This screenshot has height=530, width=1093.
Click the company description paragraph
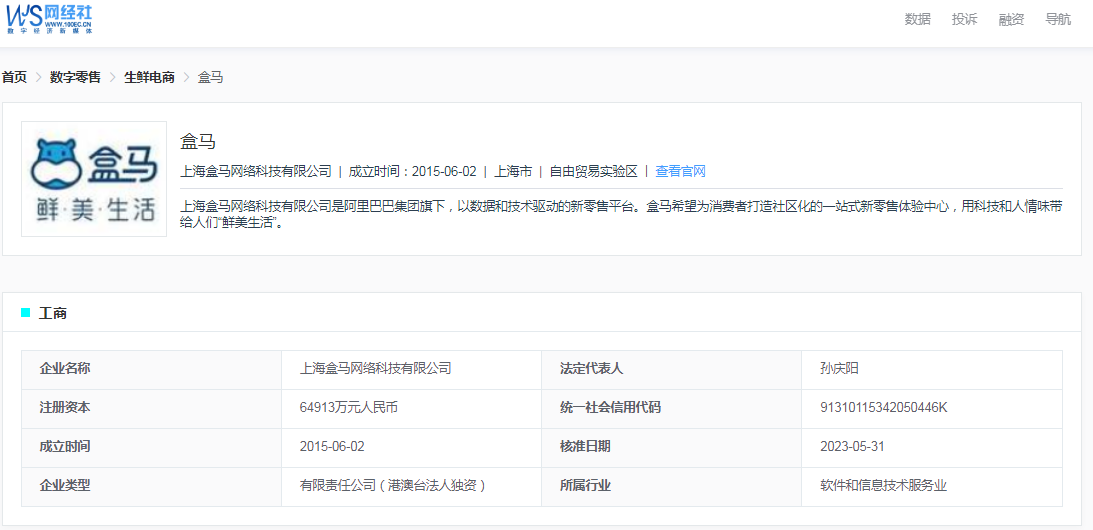click(621, 215)
